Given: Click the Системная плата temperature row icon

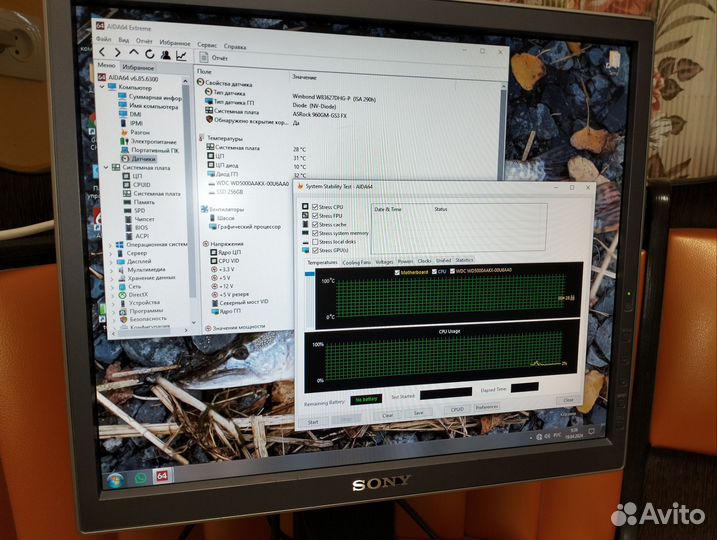Looking at the screenshot, I should 210,147.
